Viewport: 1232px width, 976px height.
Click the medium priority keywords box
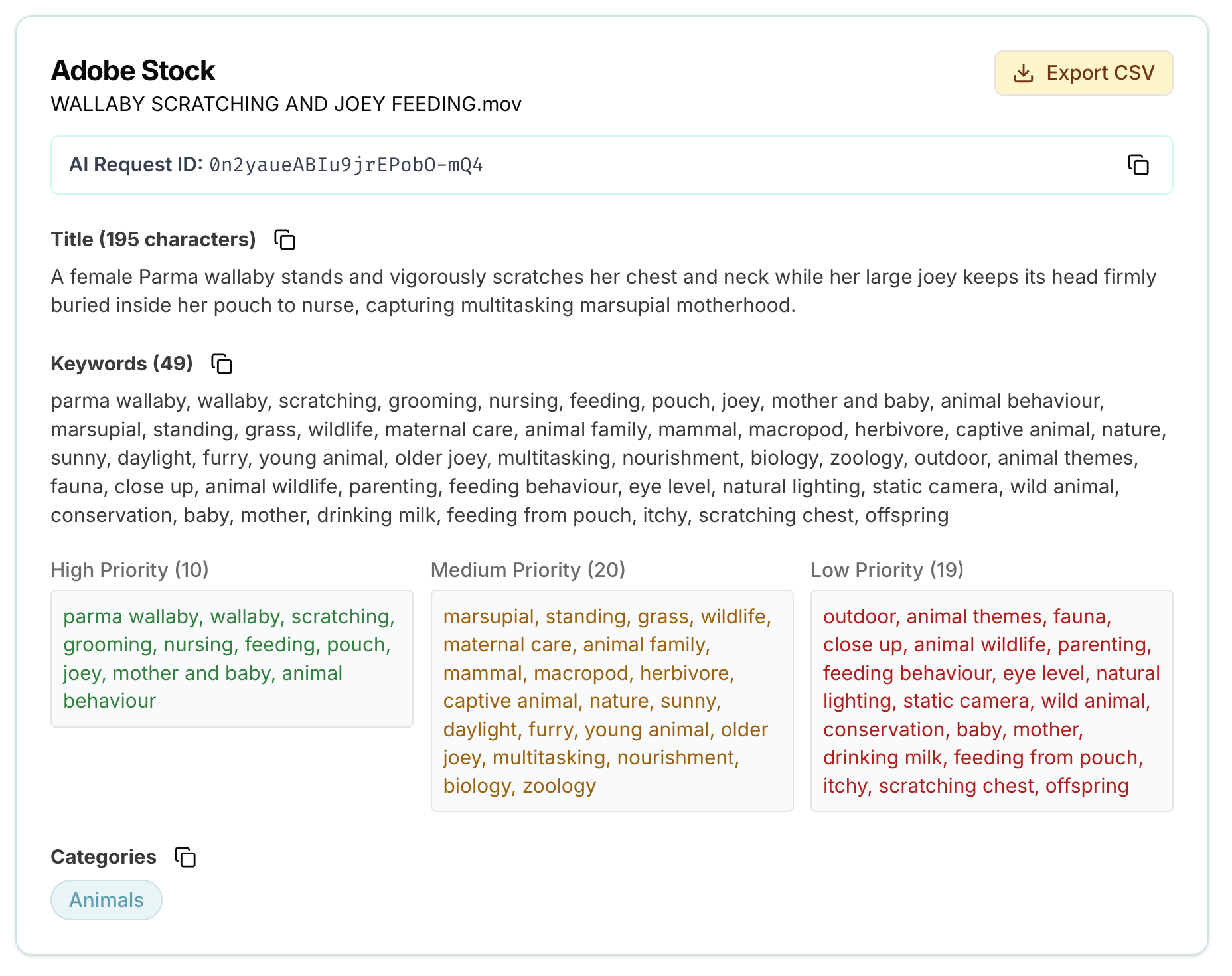point(612,700)
